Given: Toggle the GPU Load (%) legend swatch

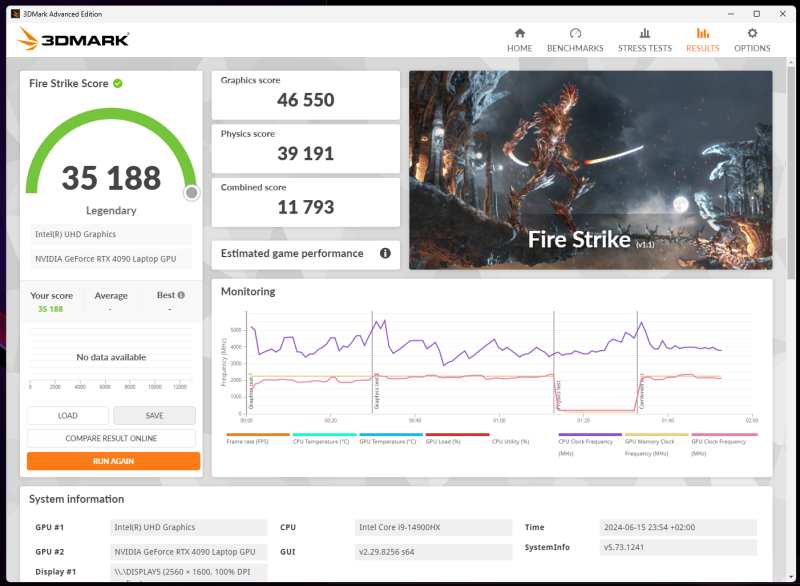Looking at the screenshot, I should tap(458, 435).
